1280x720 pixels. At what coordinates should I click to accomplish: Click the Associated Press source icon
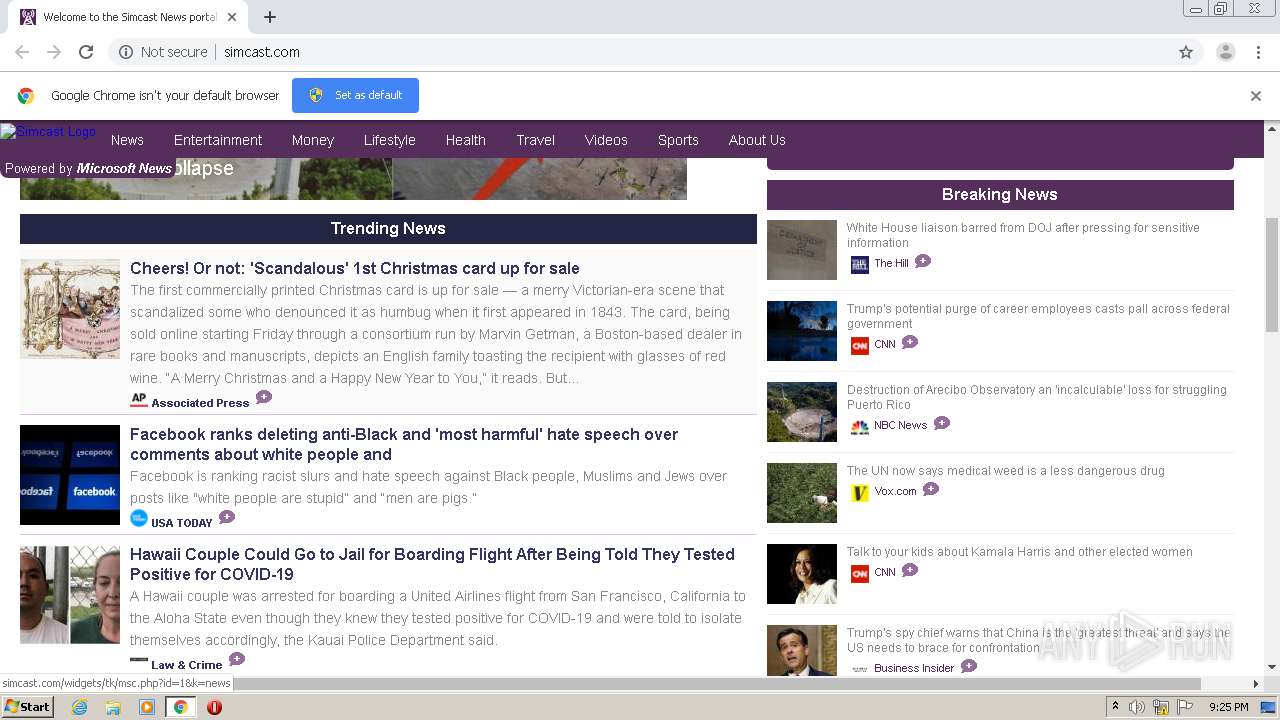pyautogui.click(x=139, y=400)
